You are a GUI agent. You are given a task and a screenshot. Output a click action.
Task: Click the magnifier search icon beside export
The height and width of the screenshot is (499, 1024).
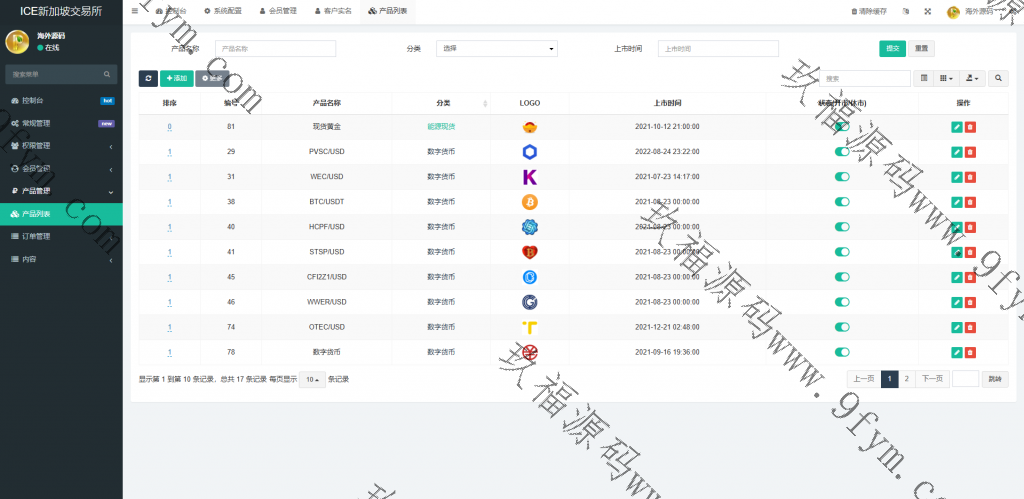click(998, 78)
